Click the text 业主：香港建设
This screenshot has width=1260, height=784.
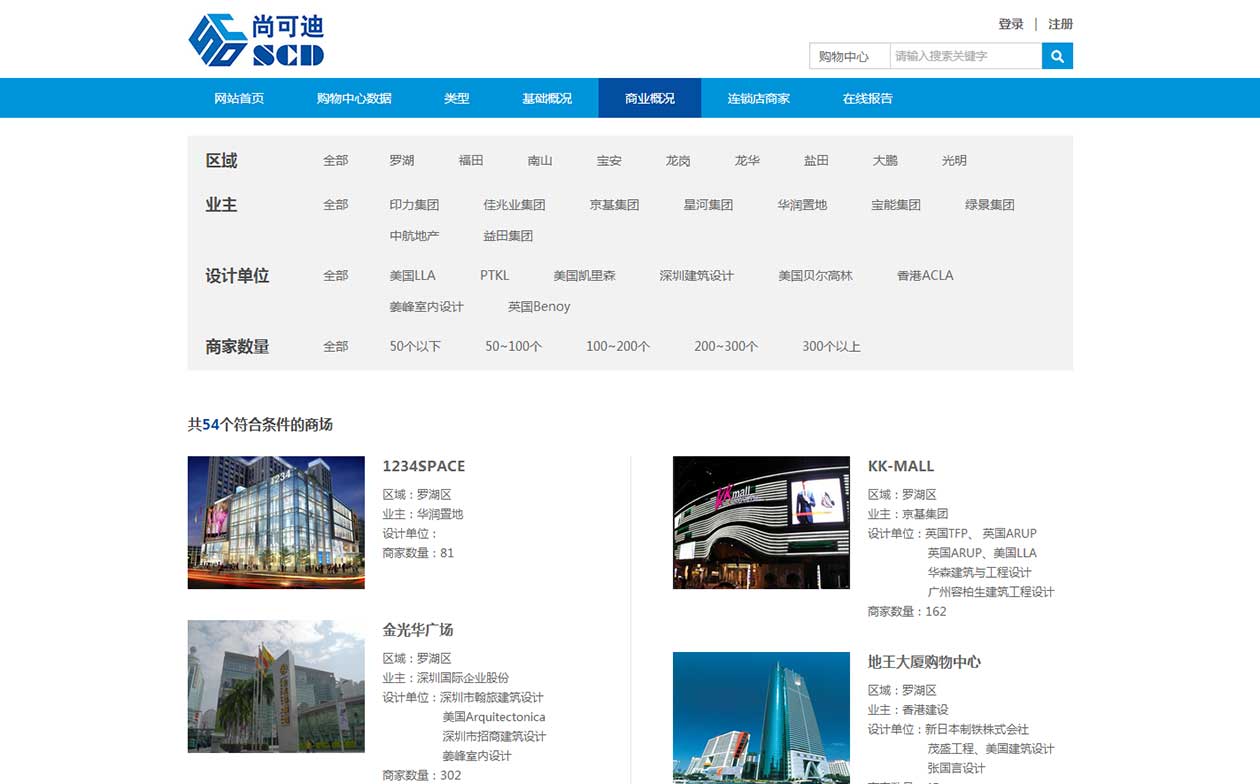(x=908, y=710)
